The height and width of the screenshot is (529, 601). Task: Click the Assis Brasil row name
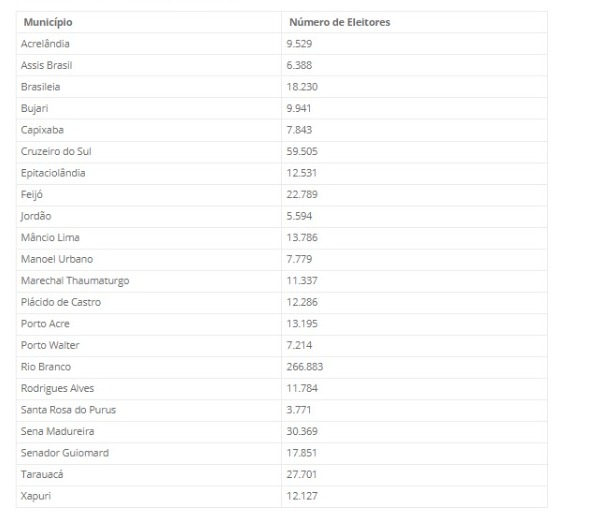(47, 65)
